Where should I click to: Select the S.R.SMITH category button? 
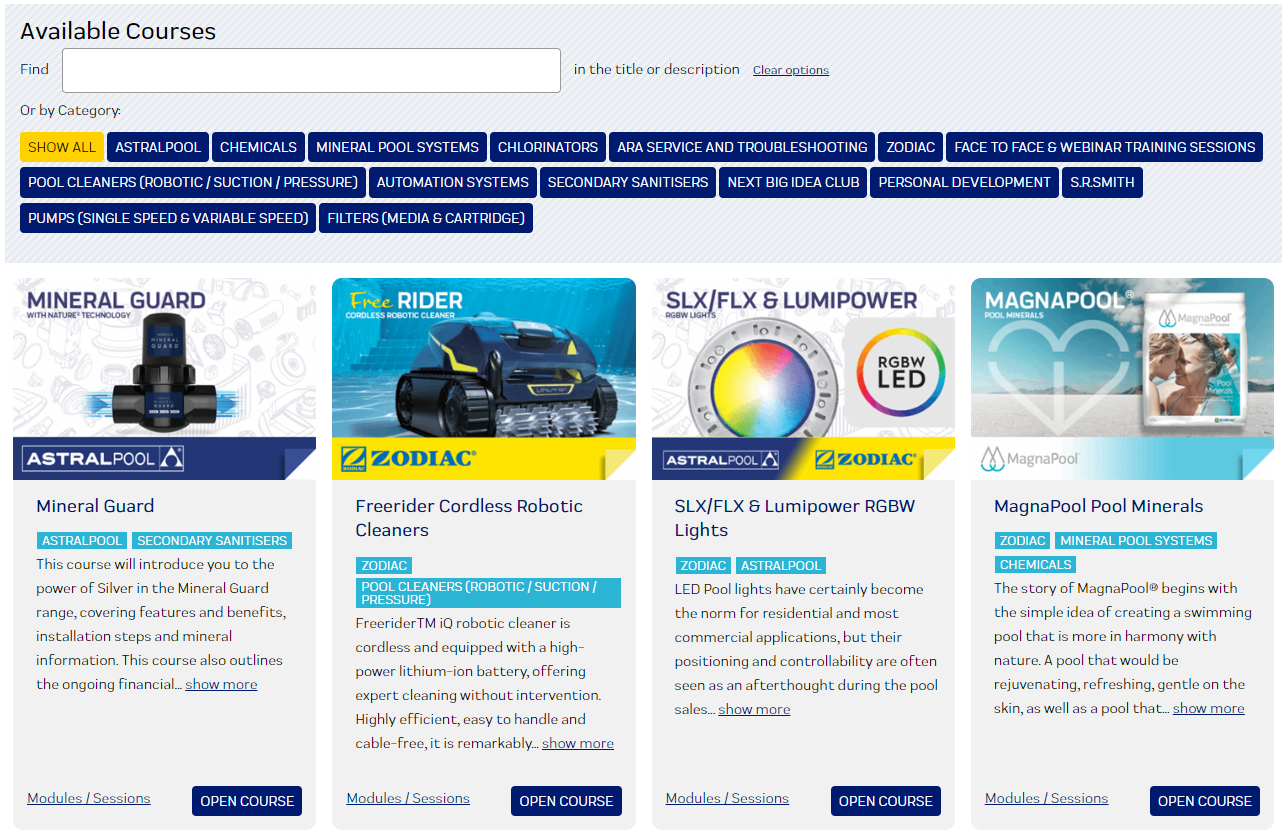click(1102, 182)
